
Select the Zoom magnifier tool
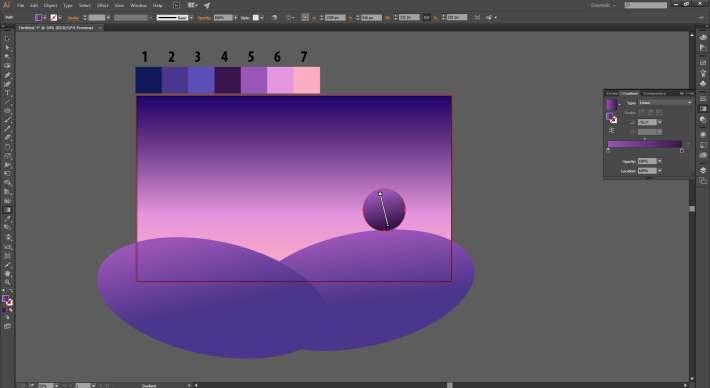coord(7,282)
